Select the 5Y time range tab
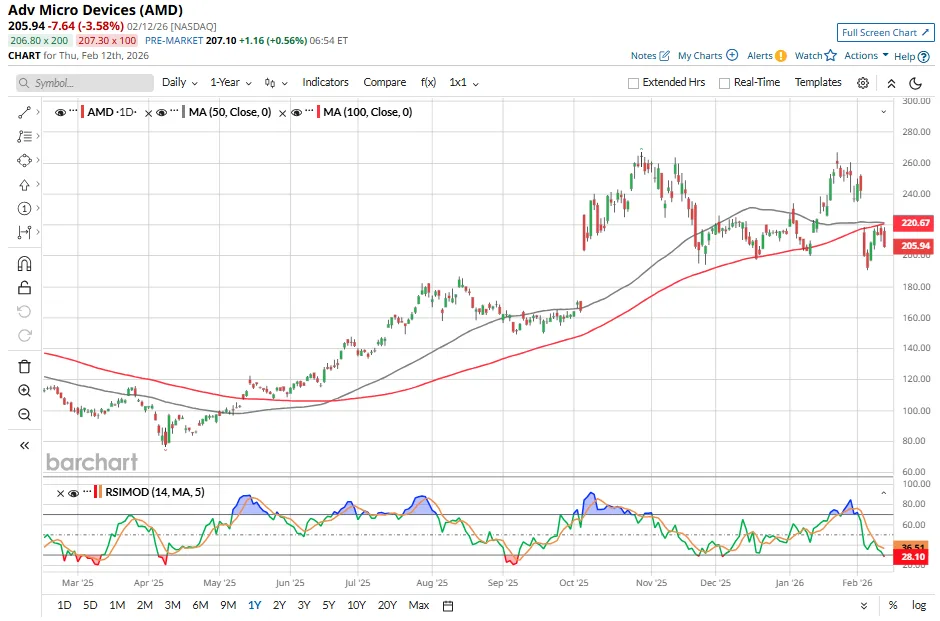 tap(328, 605)
